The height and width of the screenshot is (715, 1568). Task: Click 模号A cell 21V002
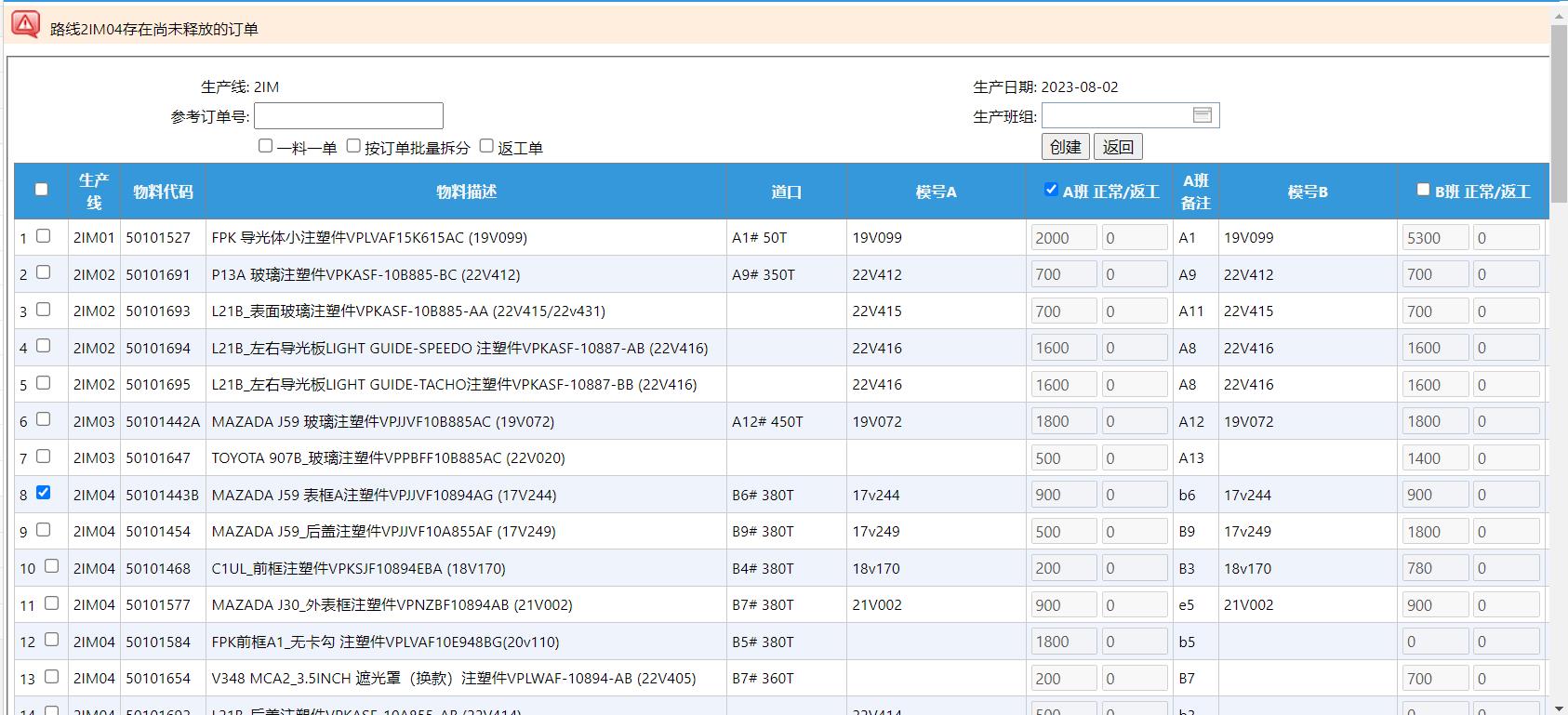click(x=877, y=604)
